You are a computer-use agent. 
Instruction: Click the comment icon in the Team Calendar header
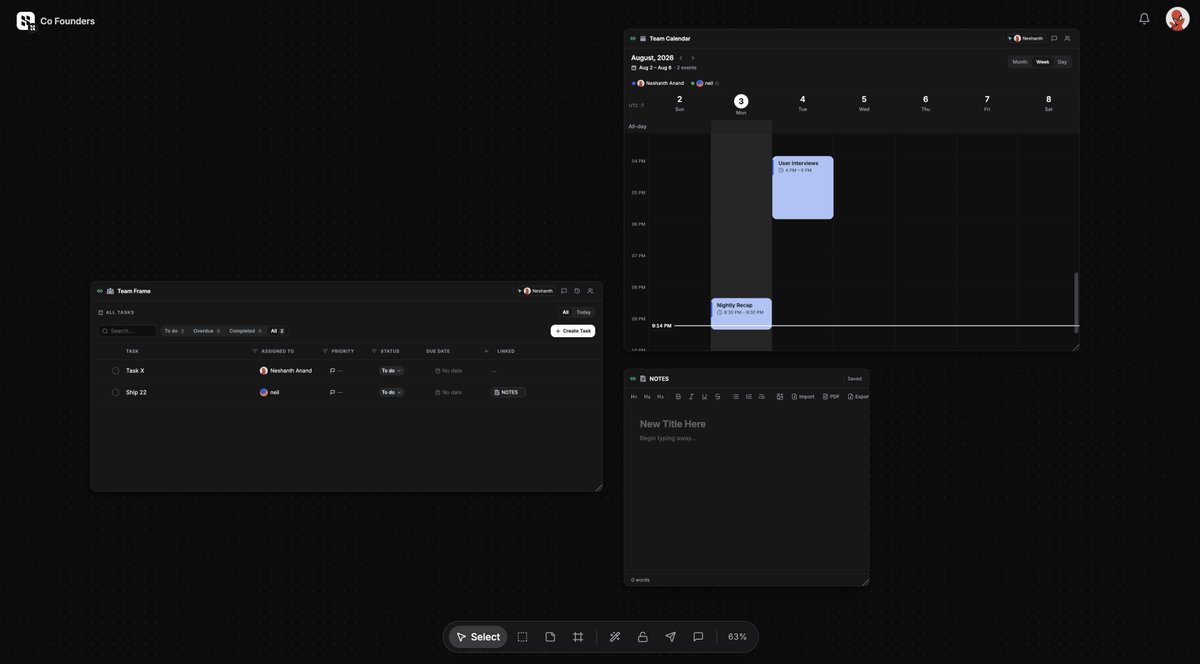coord(1054,38)
